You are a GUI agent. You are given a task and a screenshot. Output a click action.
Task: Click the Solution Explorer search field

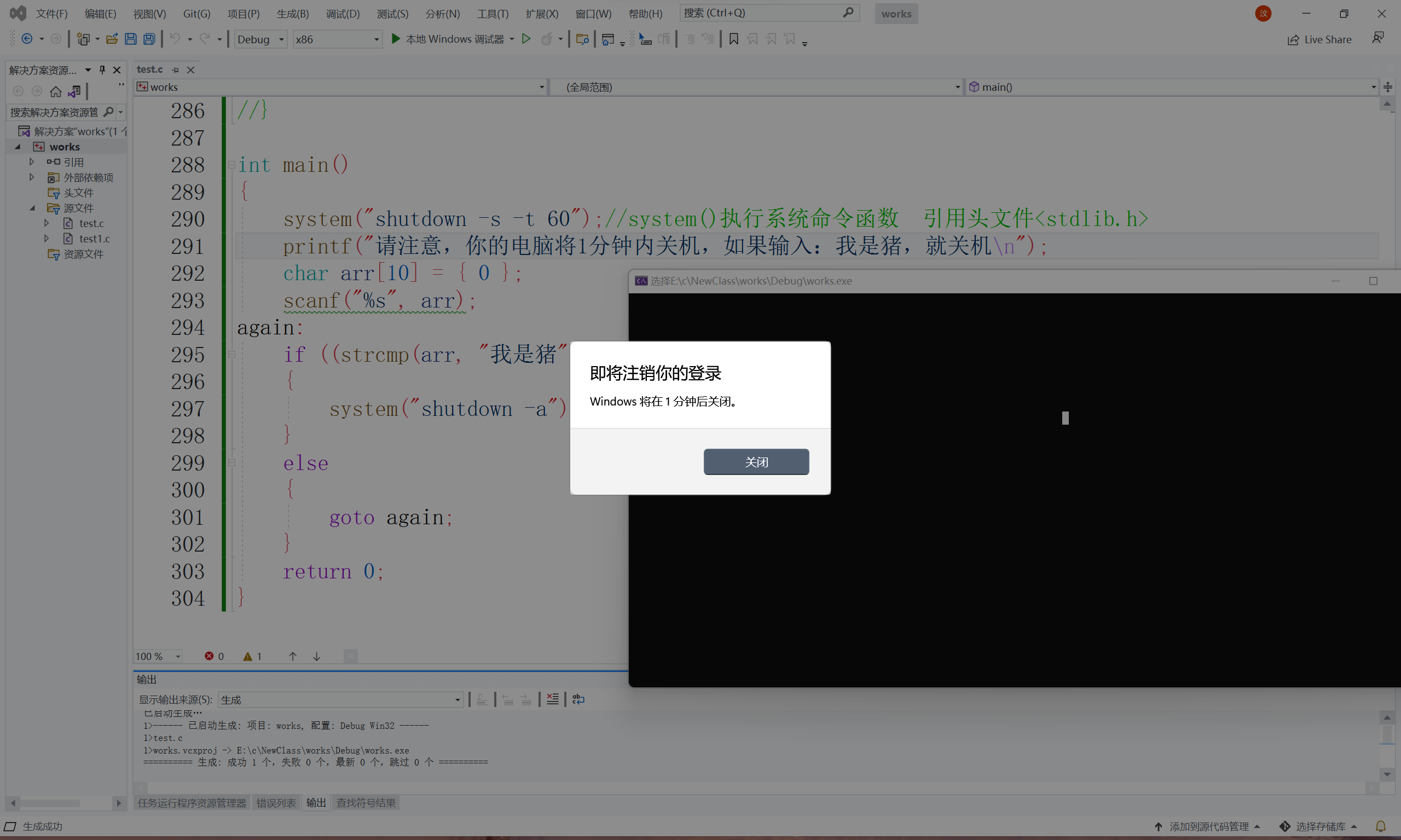point(55,112)
